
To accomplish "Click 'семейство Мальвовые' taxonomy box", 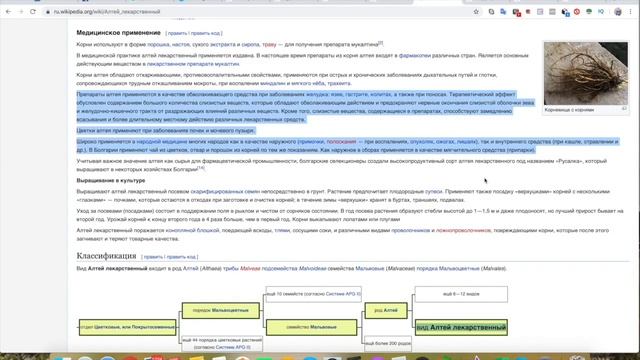I will point(311,327).
